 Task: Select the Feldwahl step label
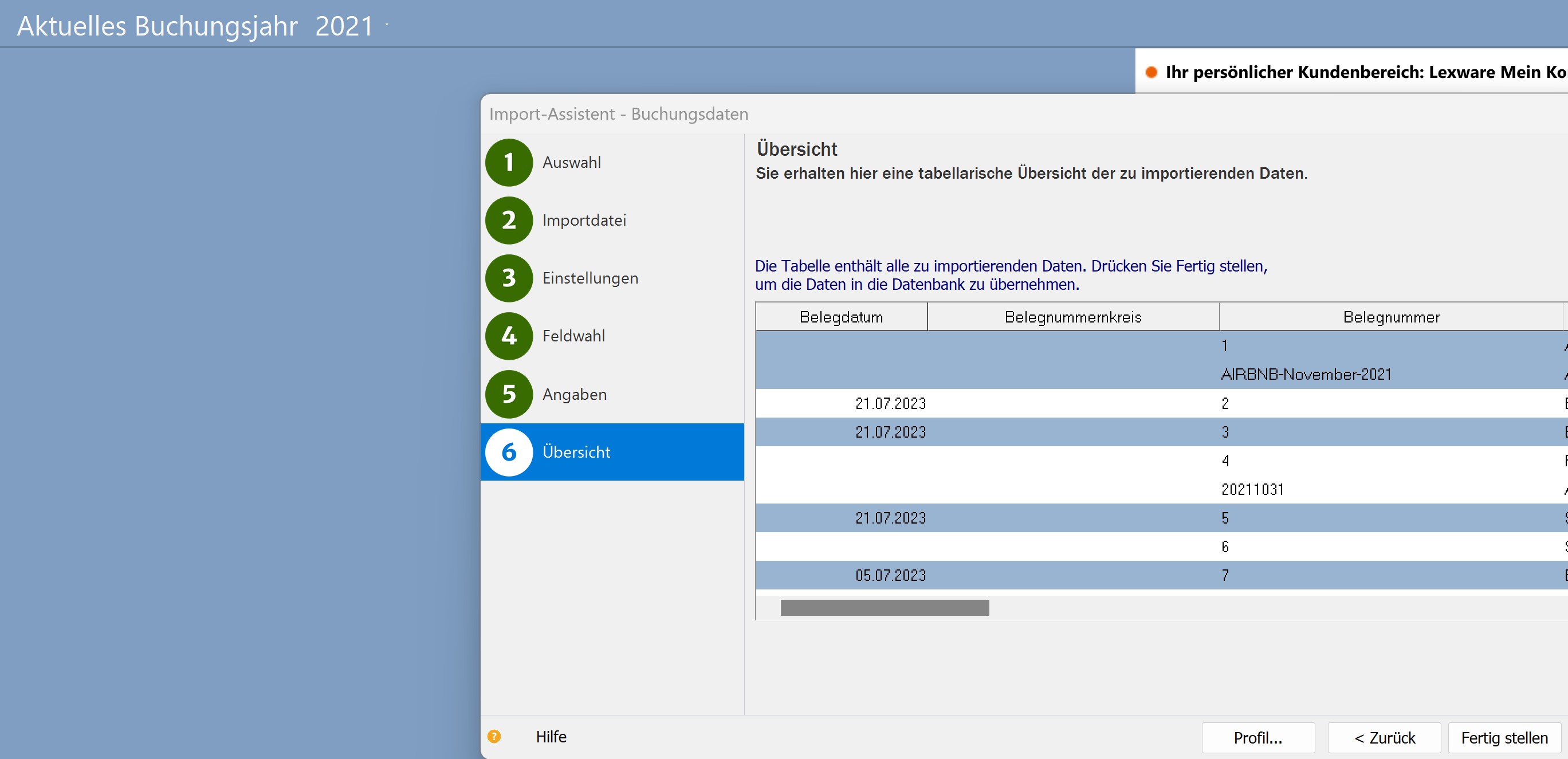[573, 336]
